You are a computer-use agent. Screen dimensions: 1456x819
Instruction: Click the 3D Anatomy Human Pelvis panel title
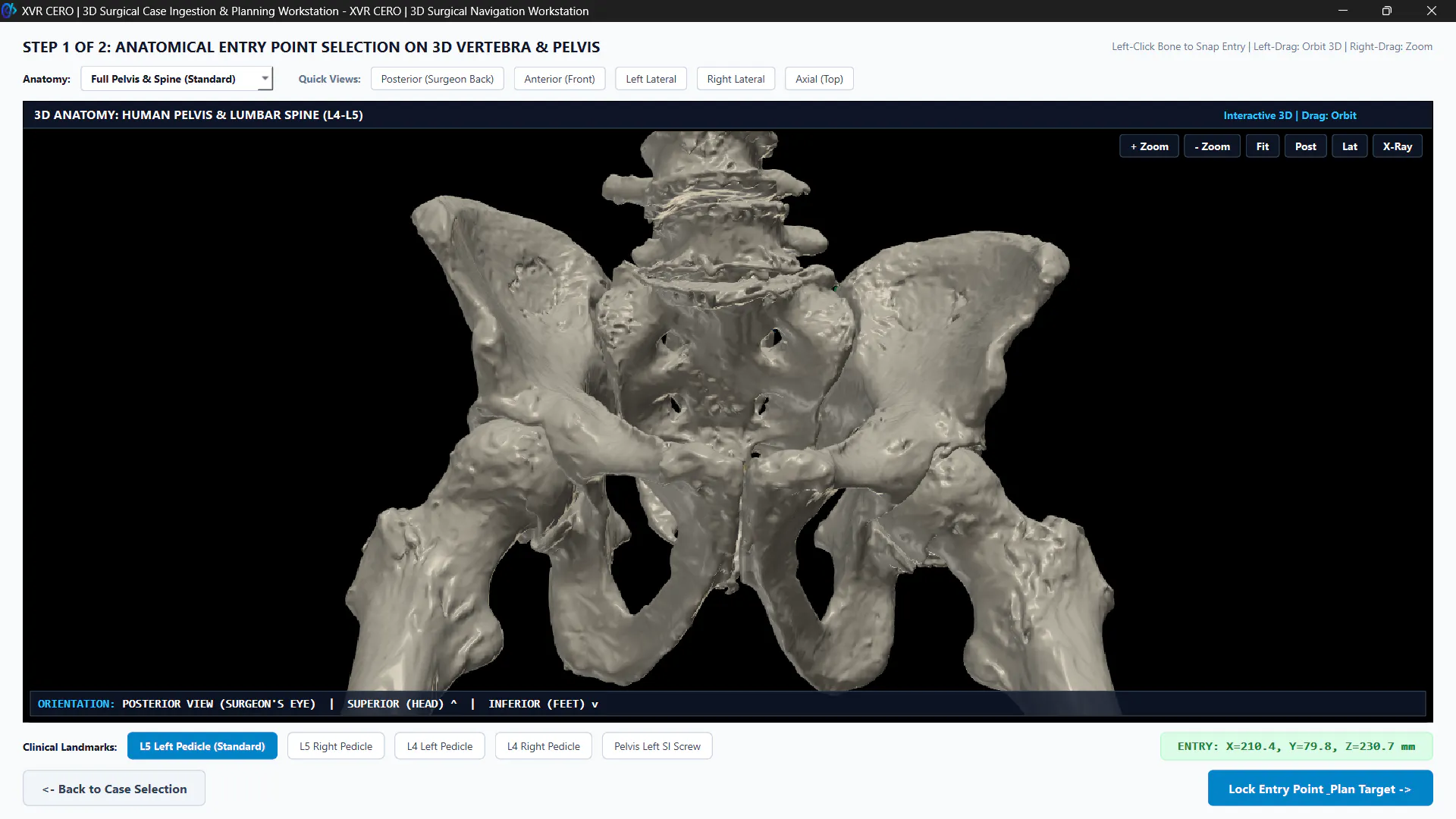[199, 115]
